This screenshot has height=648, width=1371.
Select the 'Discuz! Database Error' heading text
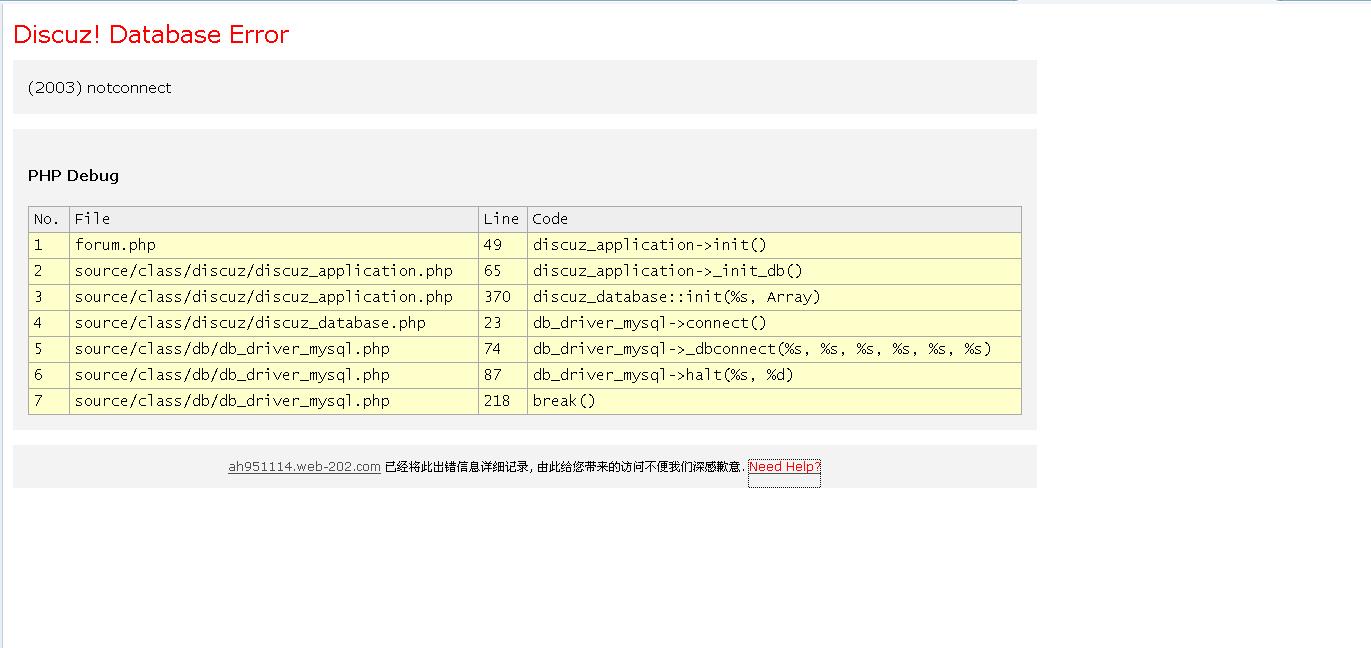(x=151, y=34)
